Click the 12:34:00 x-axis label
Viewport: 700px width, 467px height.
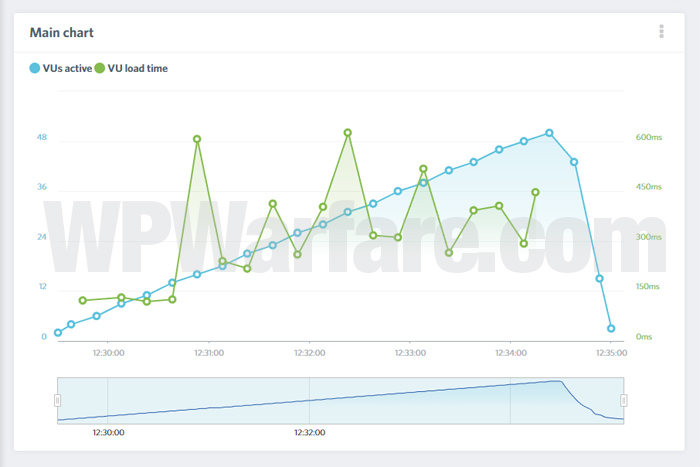511,353
